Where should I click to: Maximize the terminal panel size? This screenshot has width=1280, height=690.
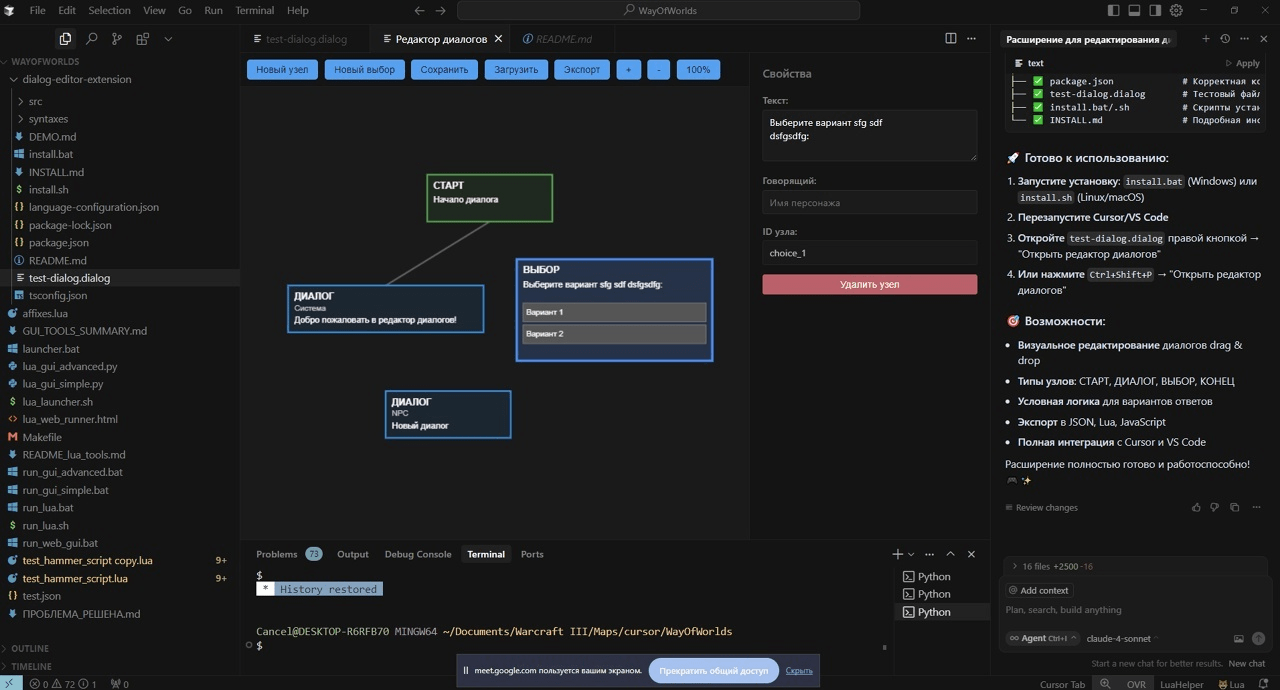click(x=950, y=554)
